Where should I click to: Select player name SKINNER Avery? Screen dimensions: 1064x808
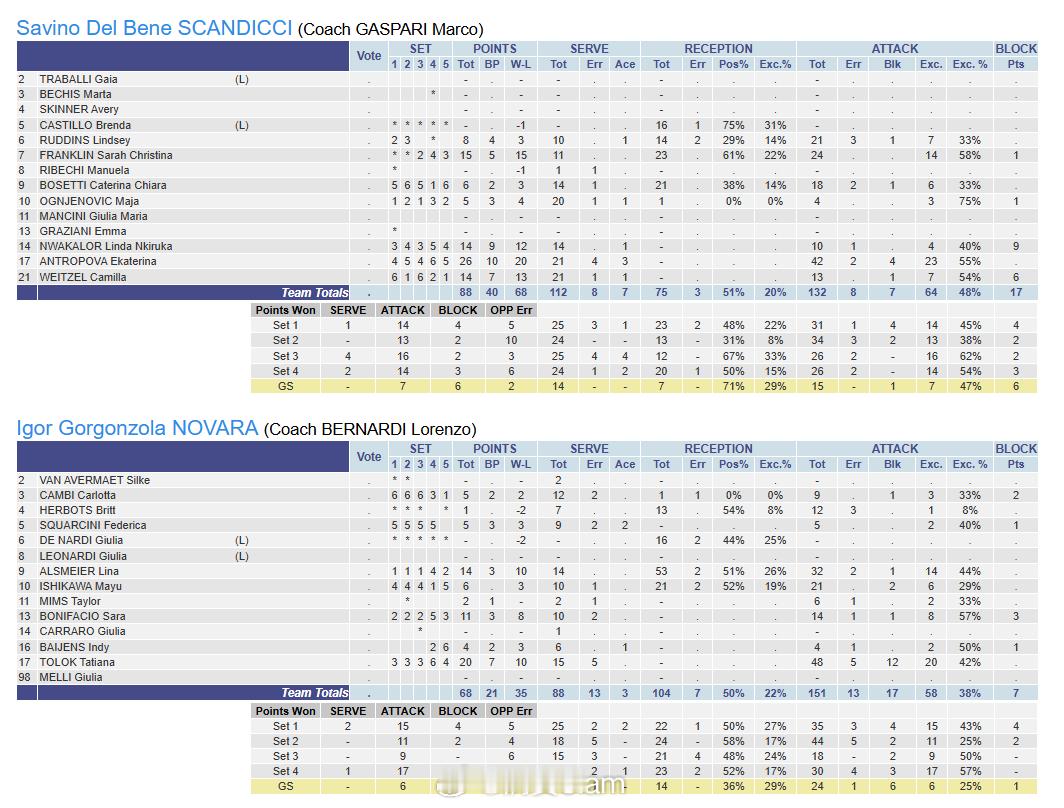tap(79, 109)
